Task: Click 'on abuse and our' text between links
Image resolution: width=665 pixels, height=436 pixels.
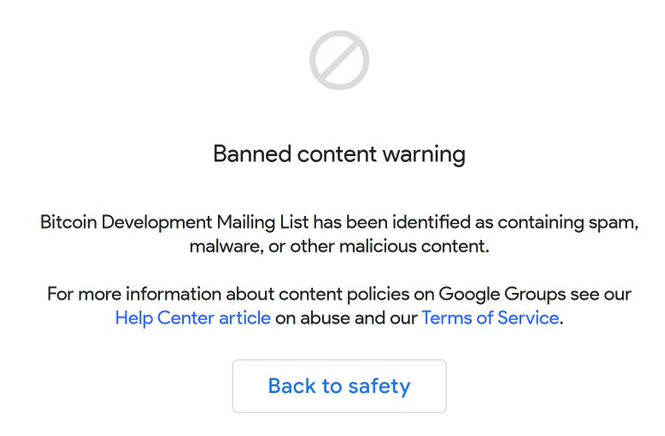Action: (x=346, y=318)
